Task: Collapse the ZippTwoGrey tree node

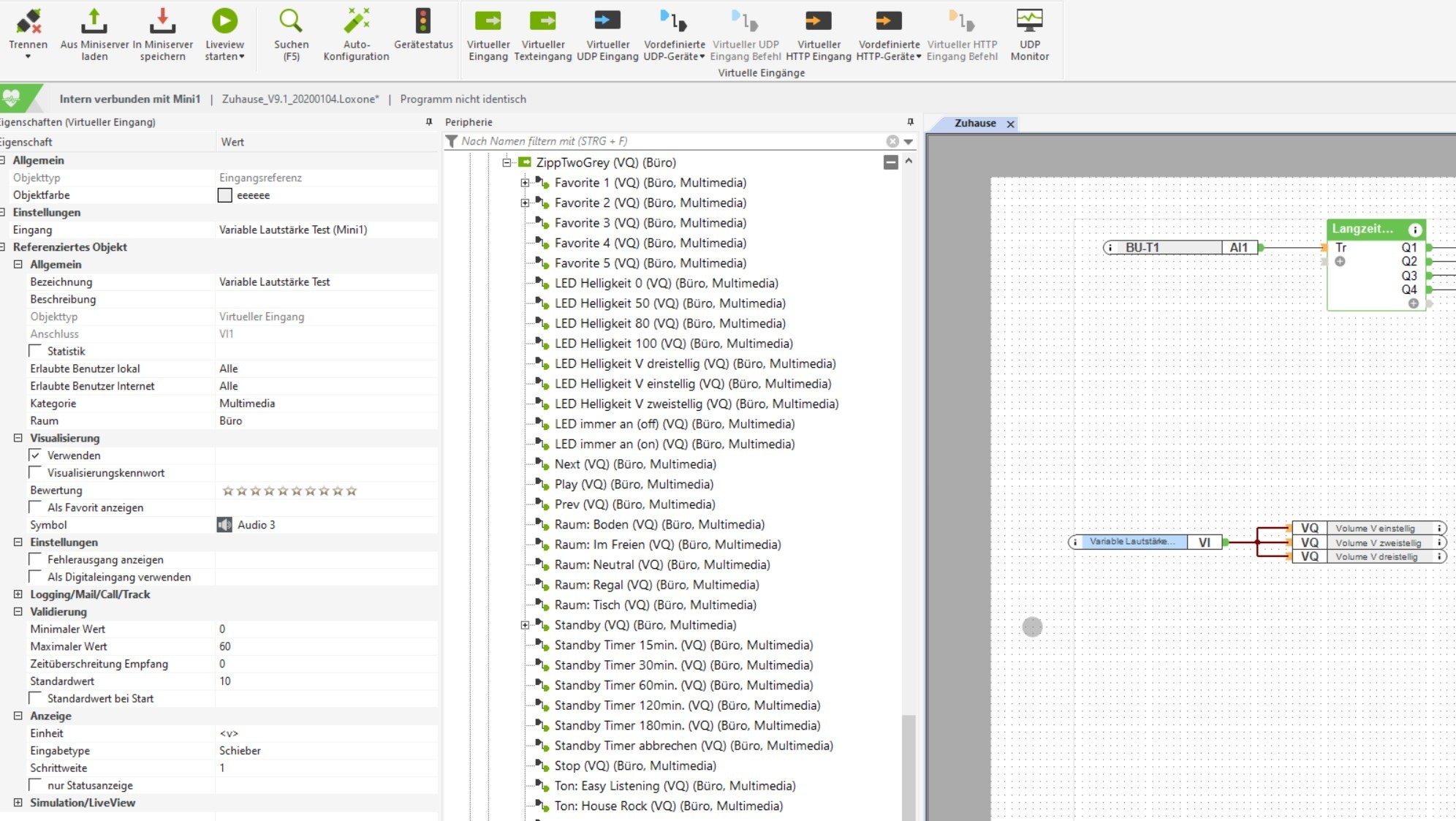Action: click(507, 162)
